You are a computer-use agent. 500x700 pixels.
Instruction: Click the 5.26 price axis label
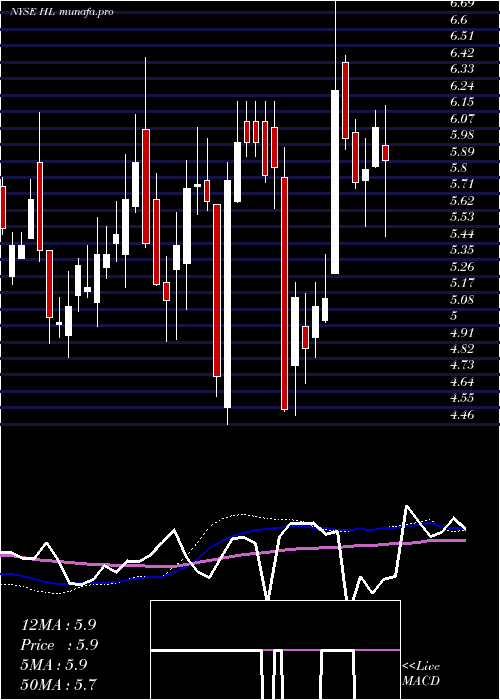coord(462,267)
